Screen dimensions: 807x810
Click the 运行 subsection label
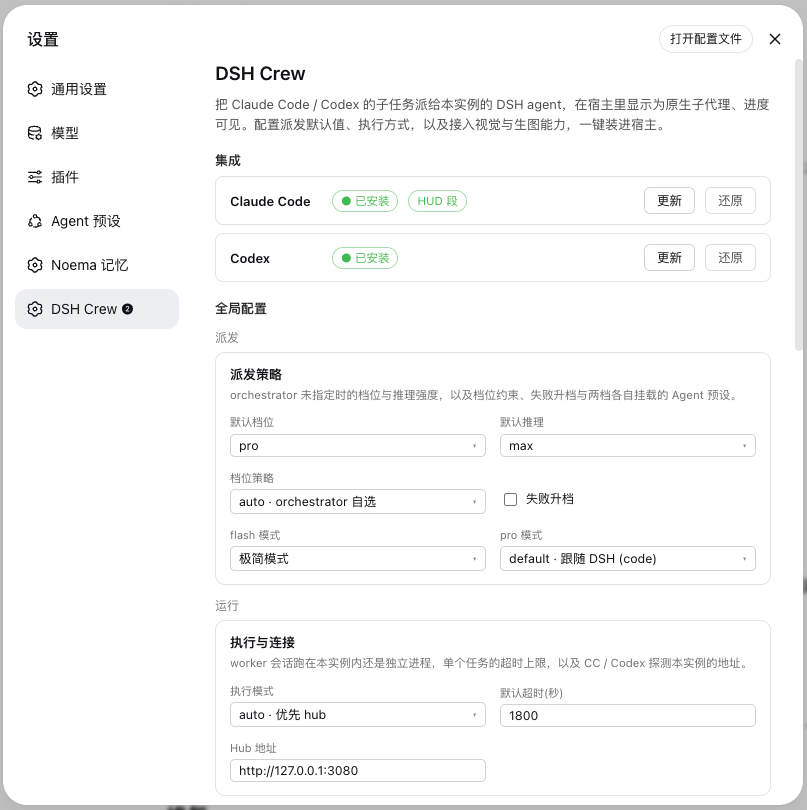(227, 605)
